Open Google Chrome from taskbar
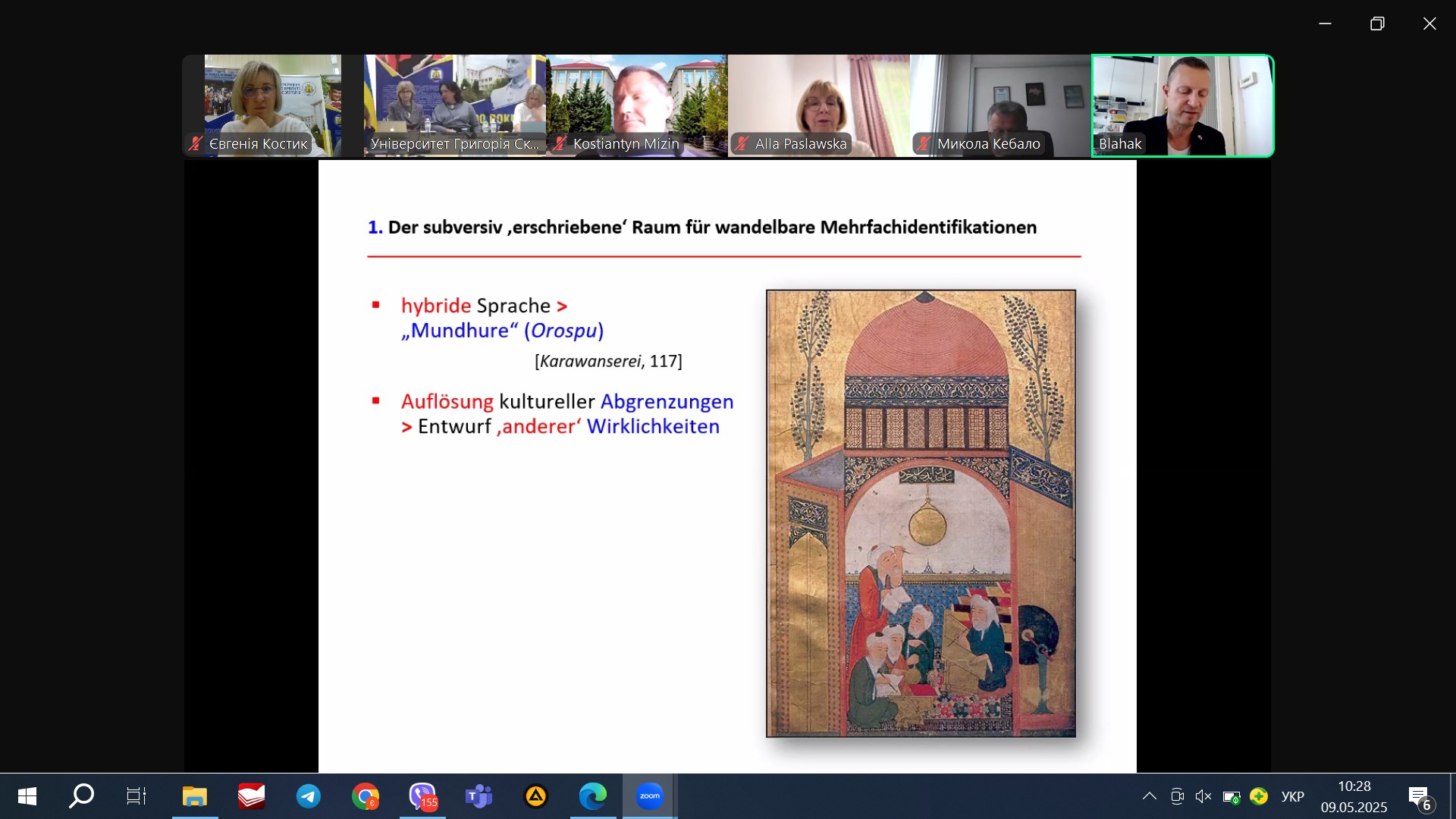The width and height of the screenshot is (1456, 819). 366,796
